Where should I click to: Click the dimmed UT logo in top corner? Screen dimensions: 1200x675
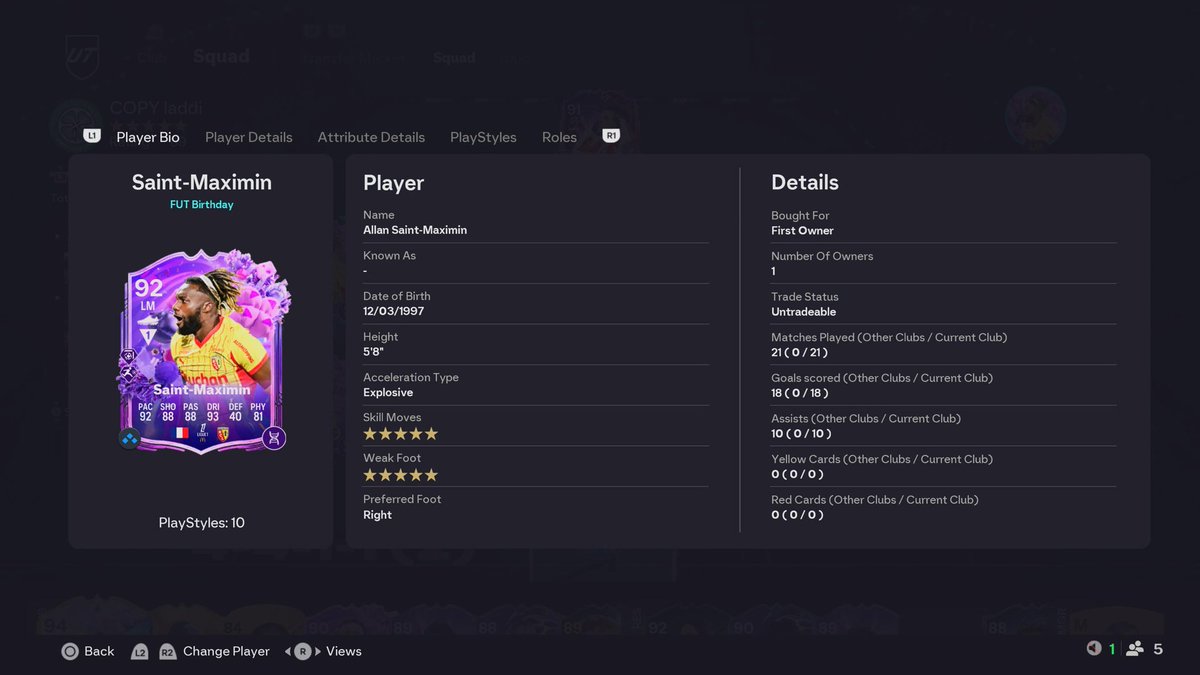[x=82, y=56]
